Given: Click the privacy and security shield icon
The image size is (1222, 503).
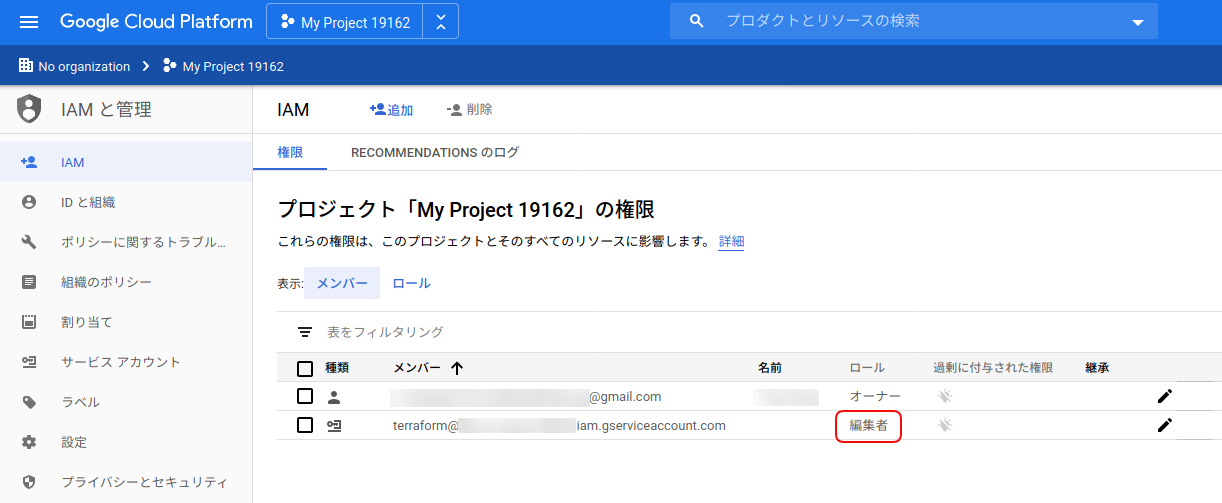Looking at the screenshot, I should (x=29, y=482).
